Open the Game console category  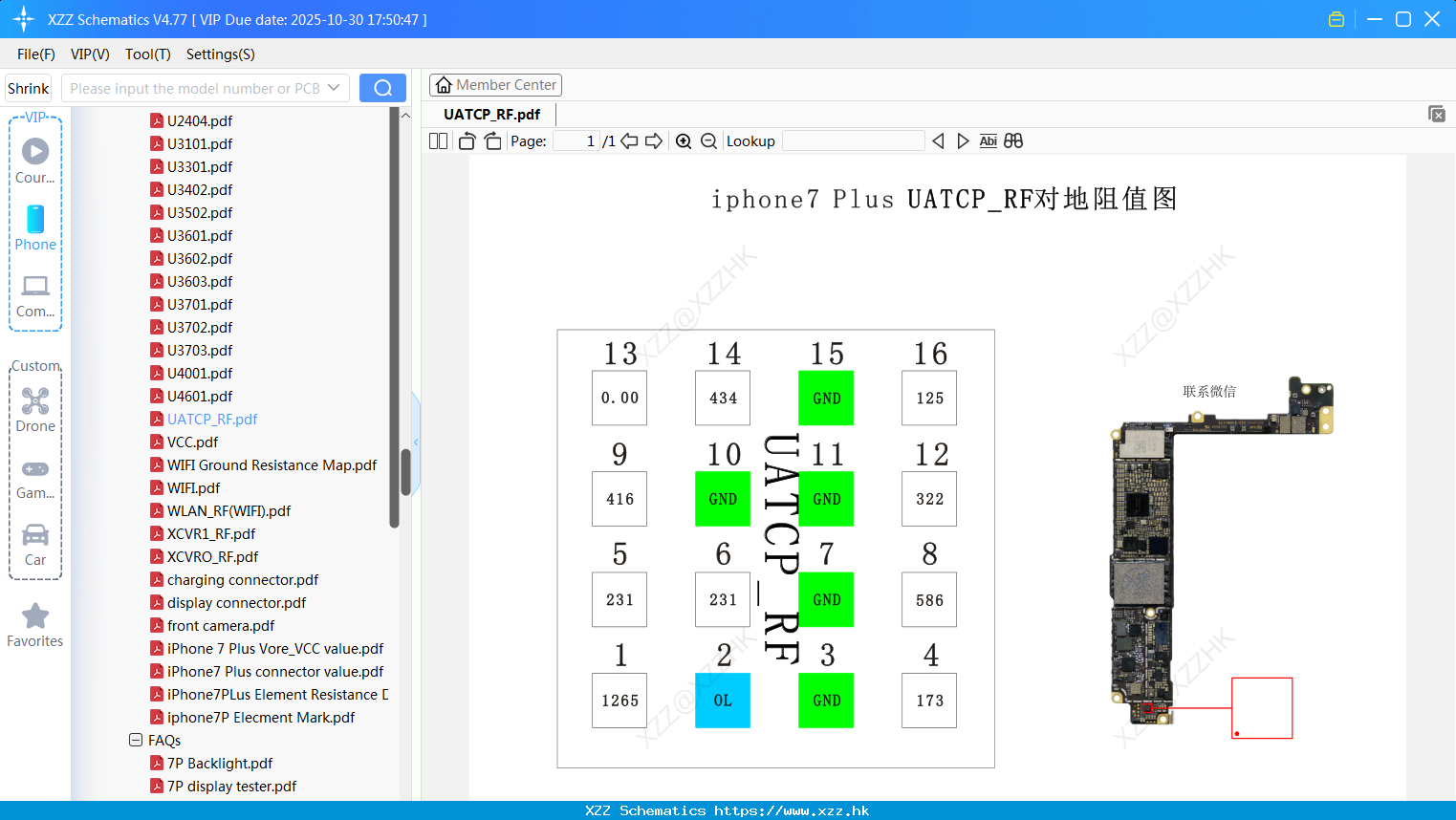coord(35,478)
